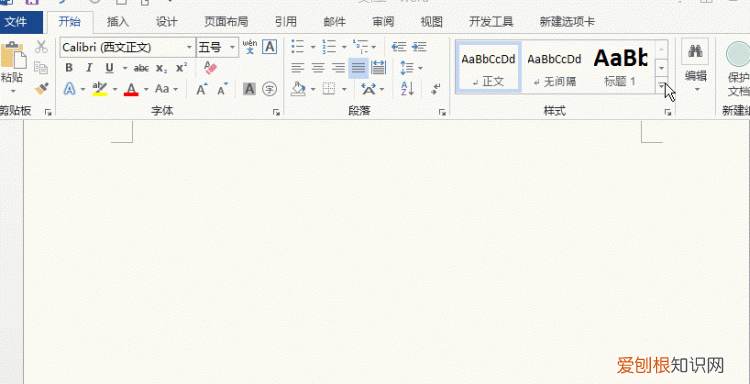Image resolution: width=750 pixels, height=384 pixels.
Task: Toggle Underline formatting
Action: 110,68
